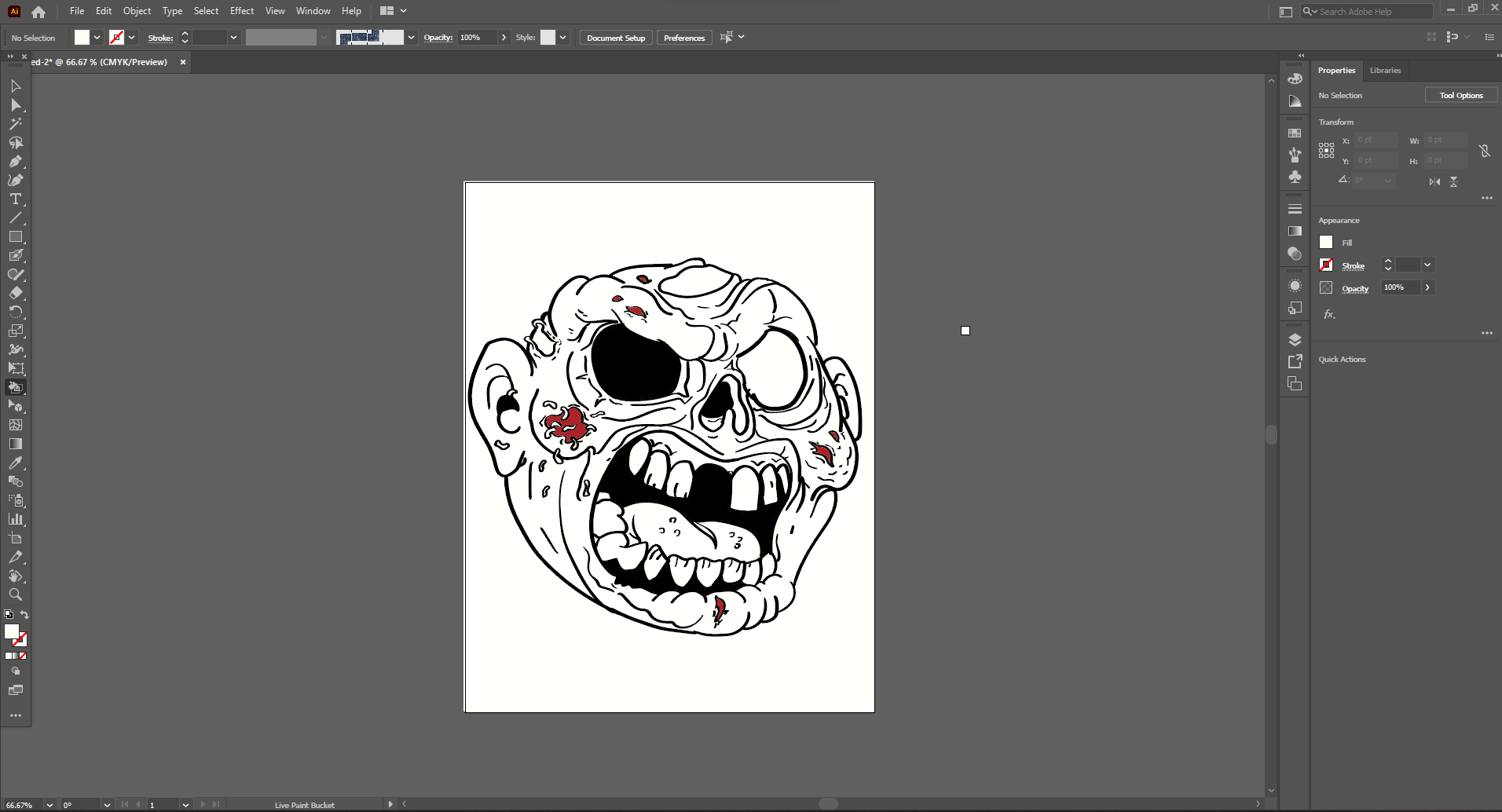The height and width of the screenshot is (812, 1502).
Task: Select the Zoom tool
Action: [x=15, y=594]
